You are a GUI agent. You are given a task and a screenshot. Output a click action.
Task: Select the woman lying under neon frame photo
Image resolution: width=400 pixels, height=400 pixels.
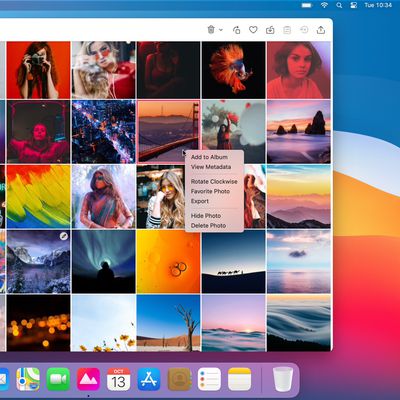38,132
